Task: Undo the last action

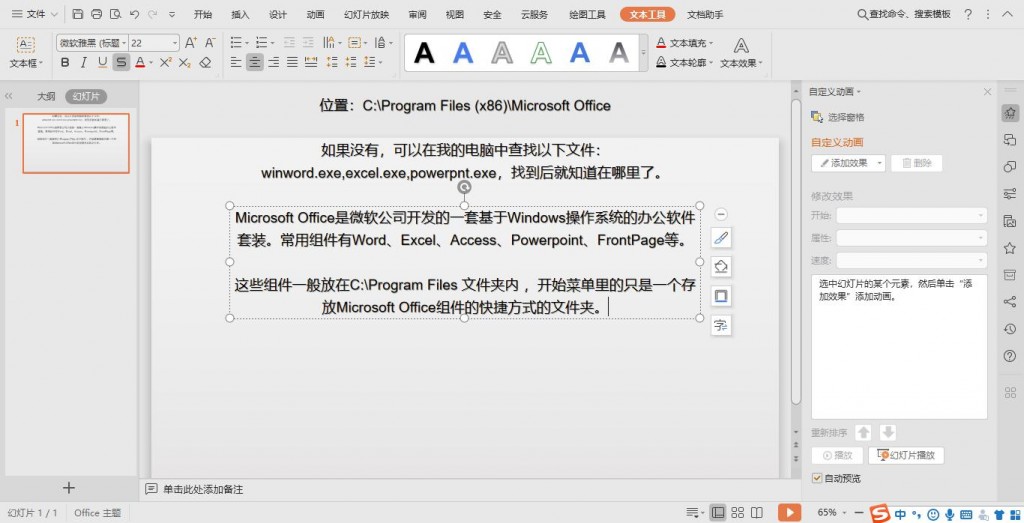Action: [134, 14]
